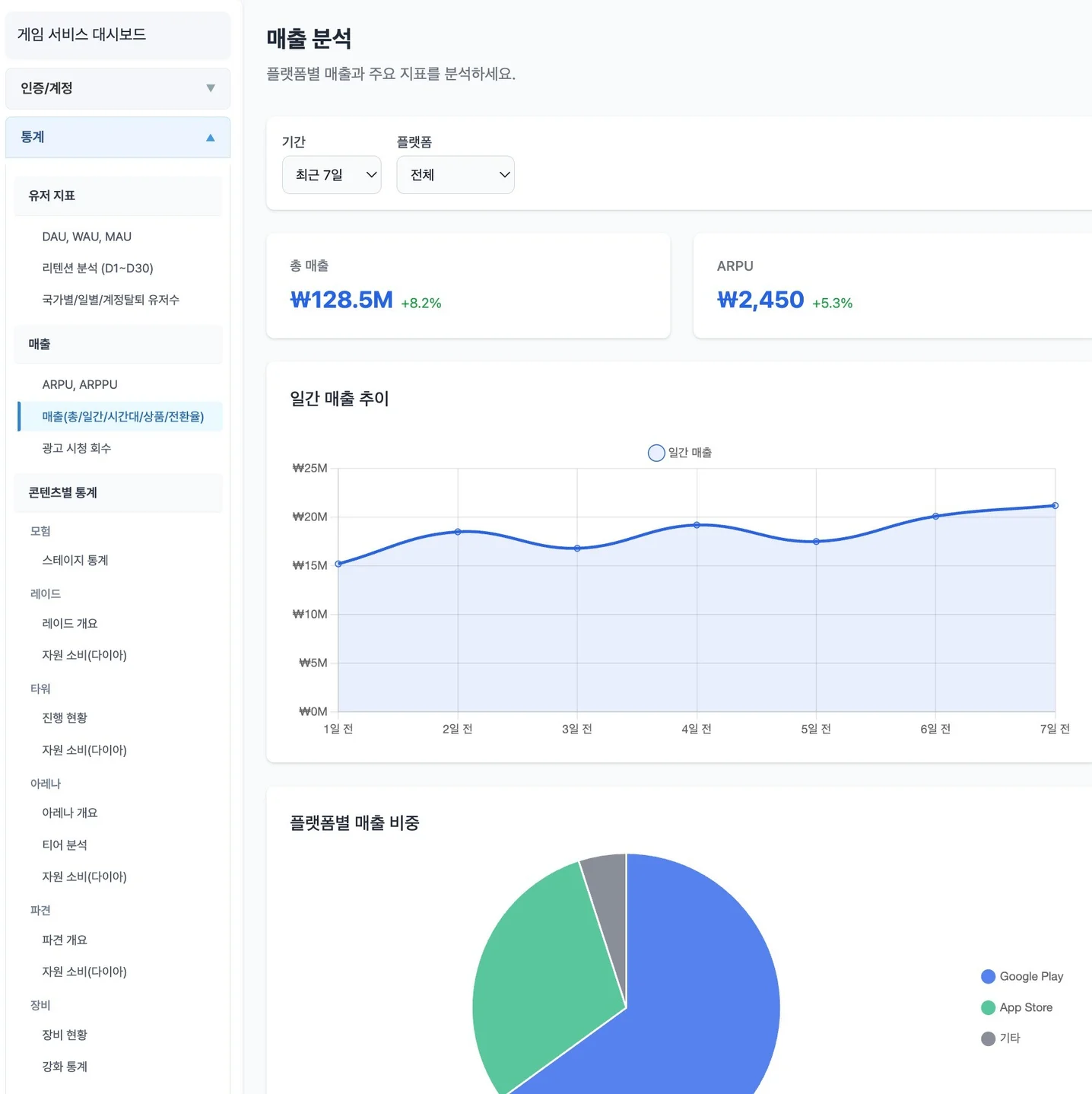Click the ₩15M axis label
This screenshot has width=1092, height=1094.
pos(310,565)
